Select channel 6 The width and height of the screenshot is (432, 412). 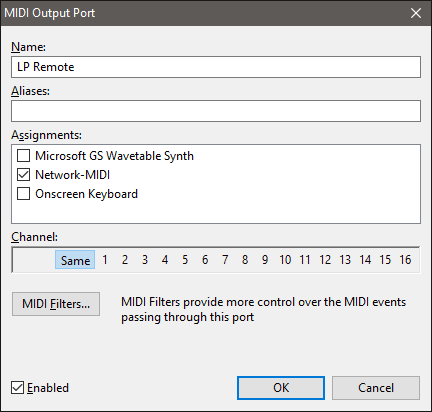pos(205,260)
